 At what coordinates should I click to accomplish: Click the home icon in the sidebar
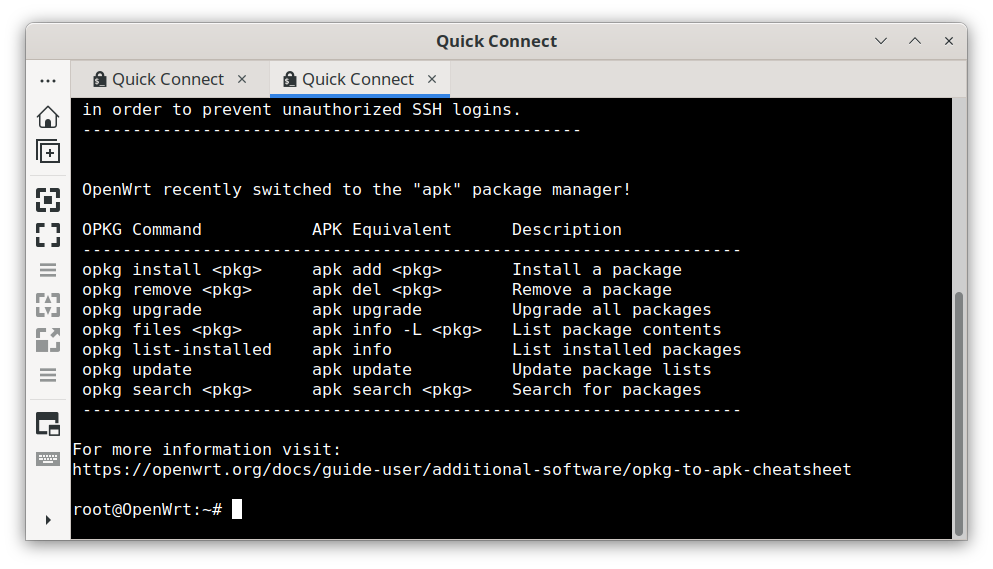click(x=48, y=117)
